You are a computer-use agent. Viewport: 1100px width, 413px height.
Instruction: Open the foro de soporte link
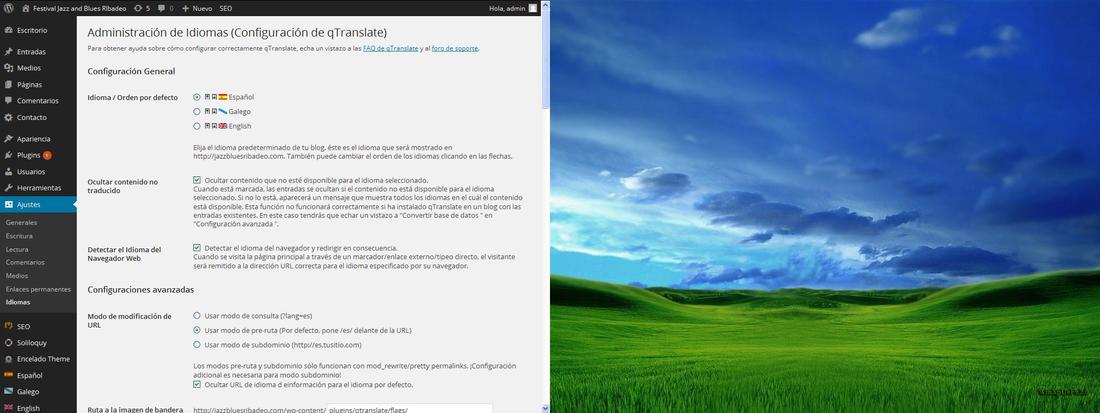[455, 48]
